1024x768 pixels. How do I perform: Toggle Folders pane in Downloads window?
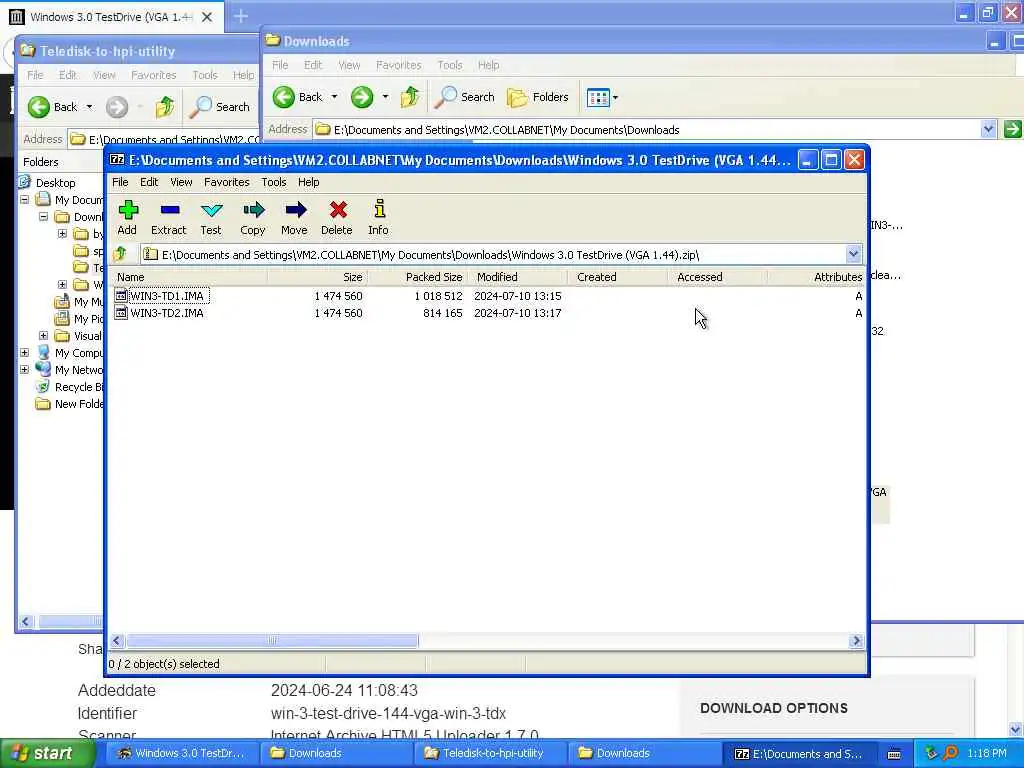click(538, 97)
